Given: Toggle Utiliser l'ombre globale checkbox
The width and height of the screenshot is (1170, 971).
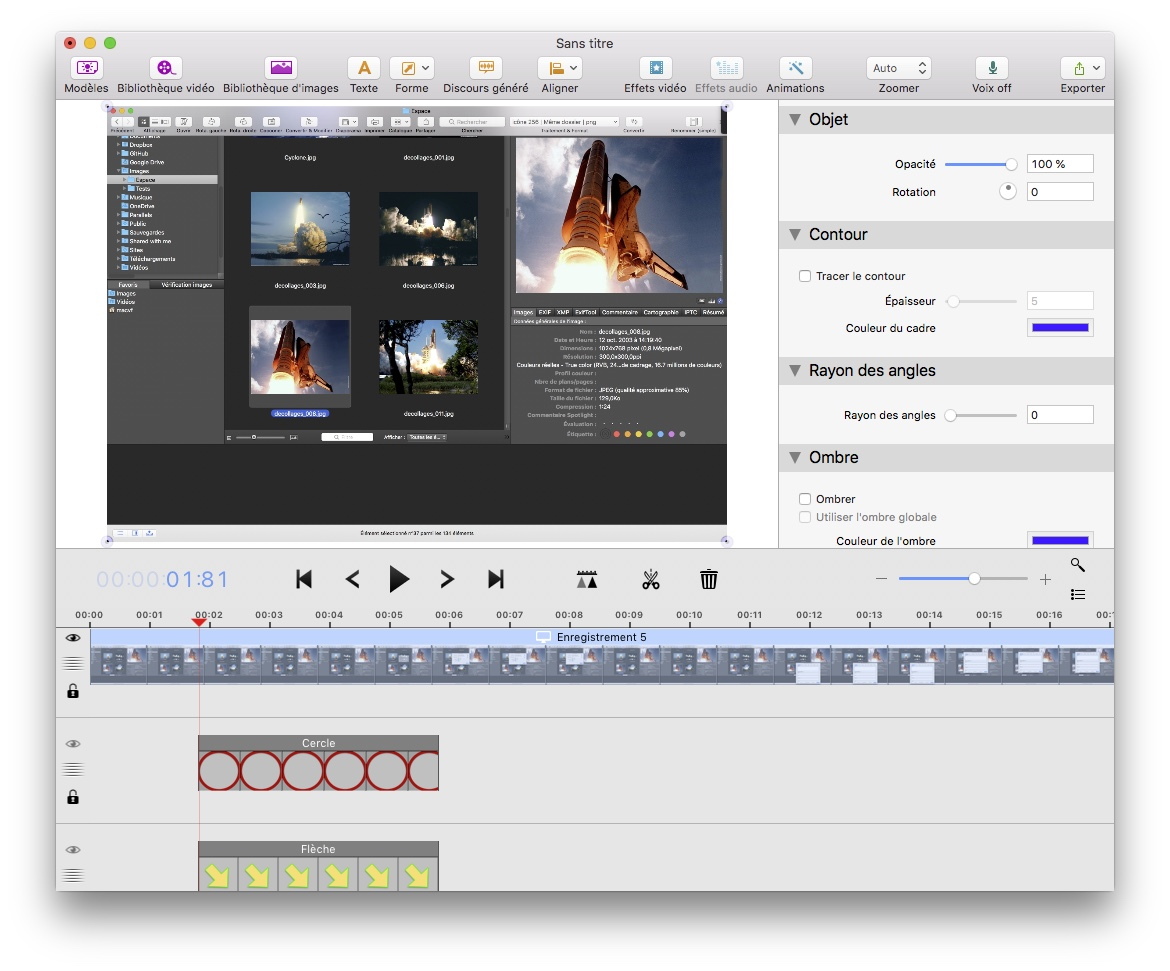Looking at the screenshot, I should pos(805,517).
